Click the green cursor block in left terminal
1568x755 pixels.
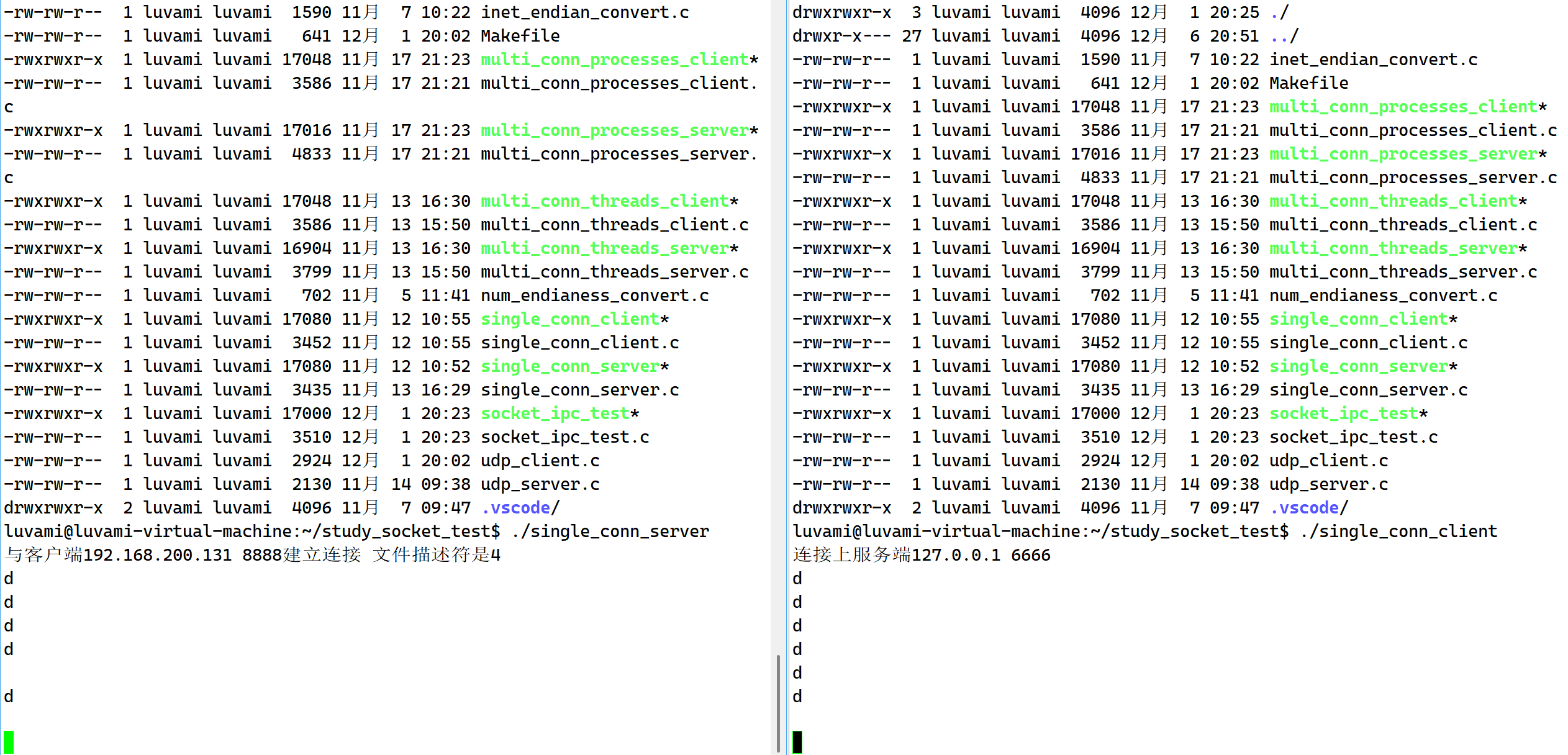coord(9,742)
